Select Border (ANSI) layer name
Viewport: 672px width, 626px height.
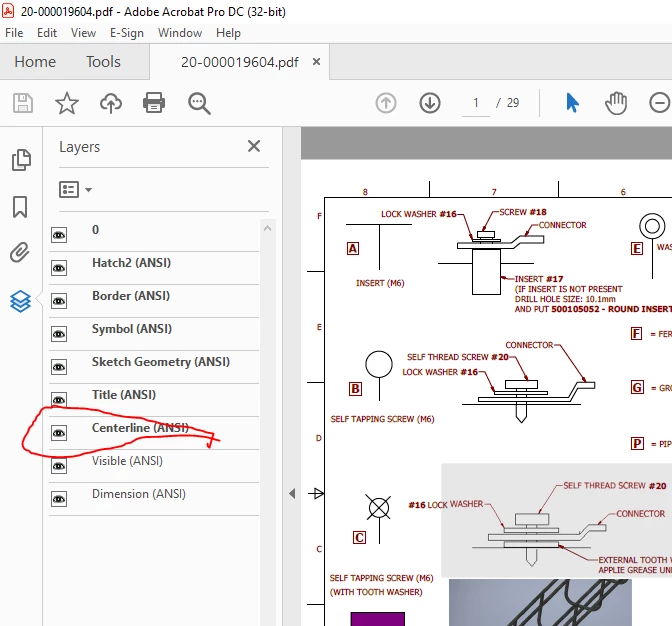[131, 296]
